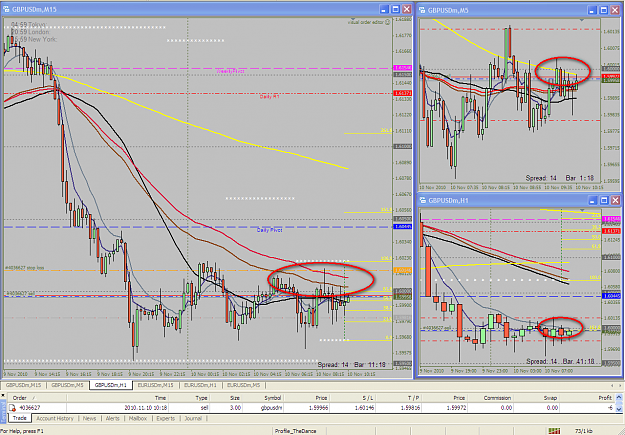Click the 73/1 kb traffic indicator
625x435 pixels.
point(584,431)
